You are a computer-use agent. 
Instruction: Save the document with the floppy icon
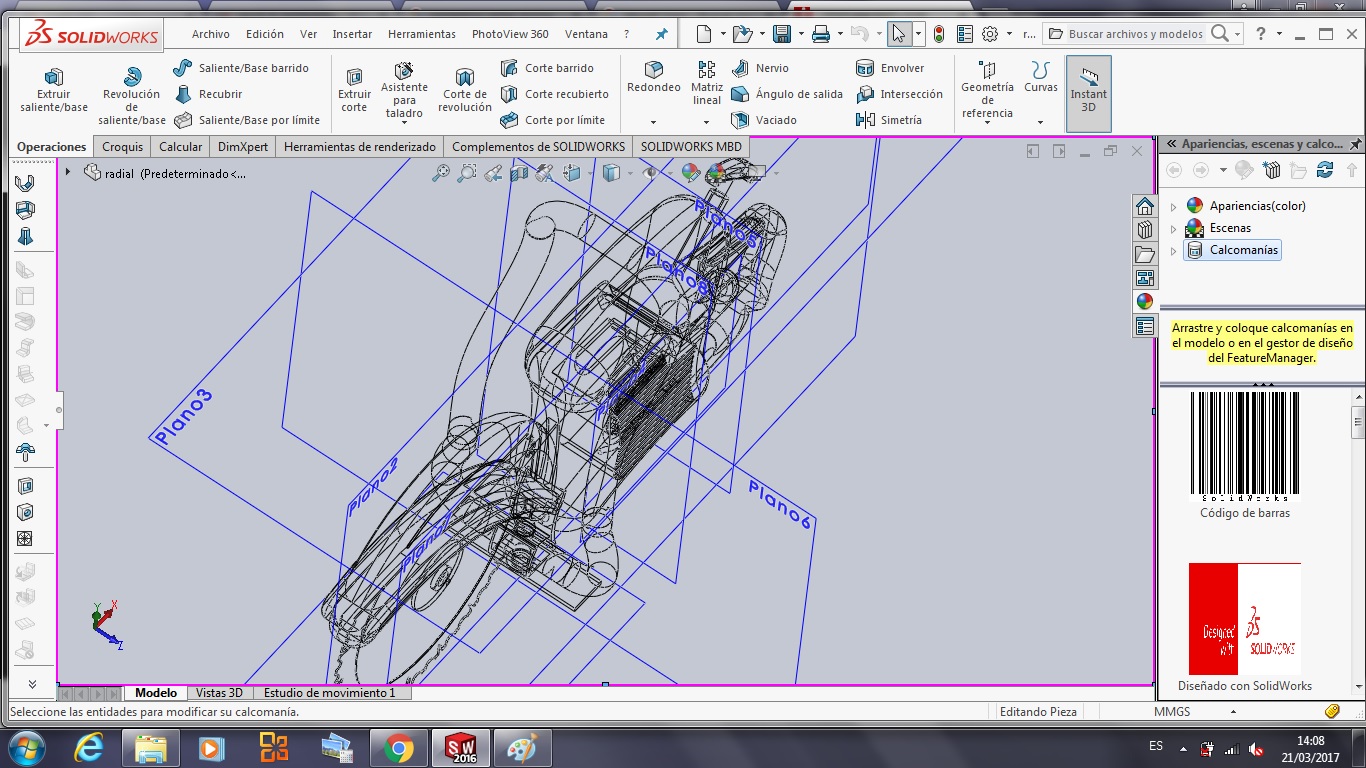[x=782, y=34]
